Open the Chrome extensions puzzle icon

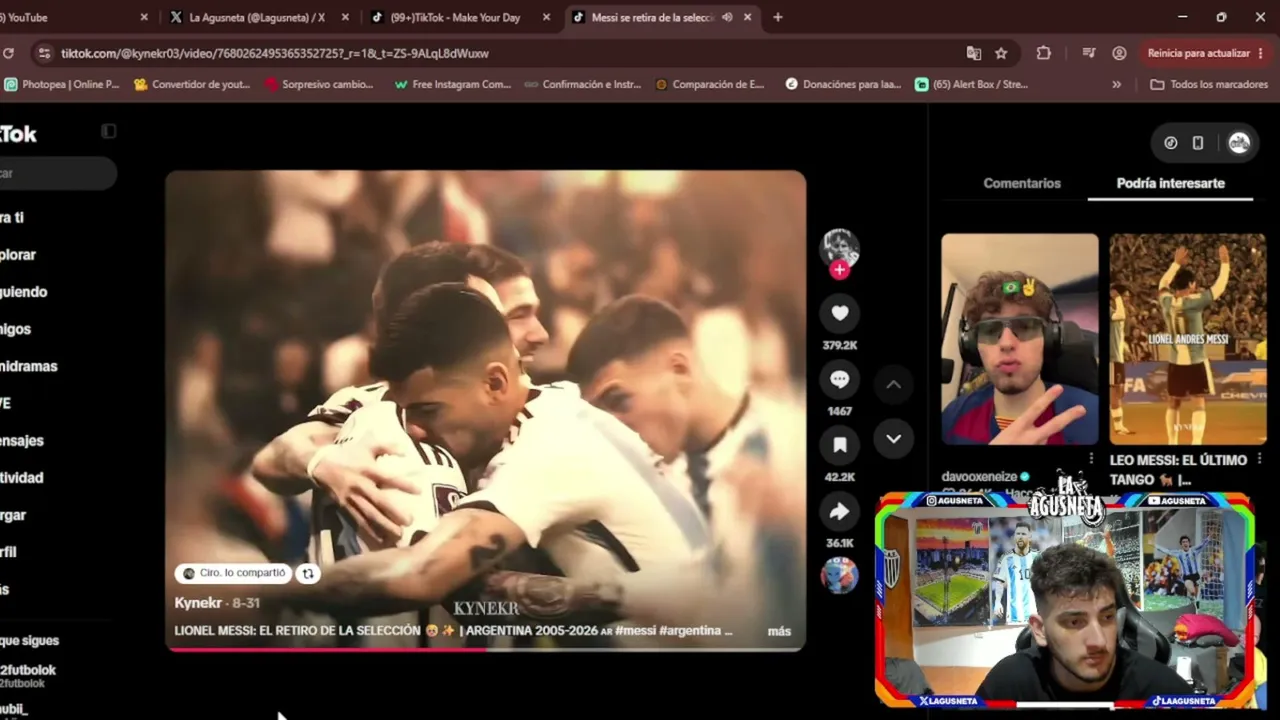pos(1043,53)
